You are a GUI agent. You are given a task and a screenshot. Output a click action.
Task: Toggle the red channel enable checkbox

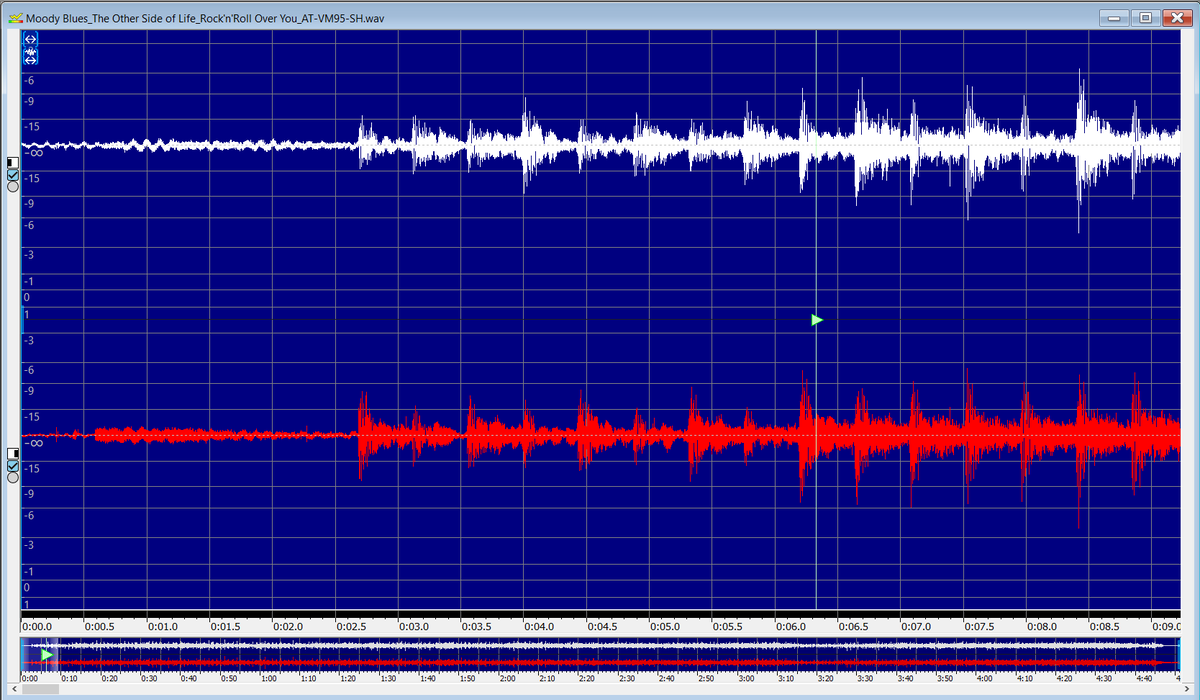tap(13, 465)
